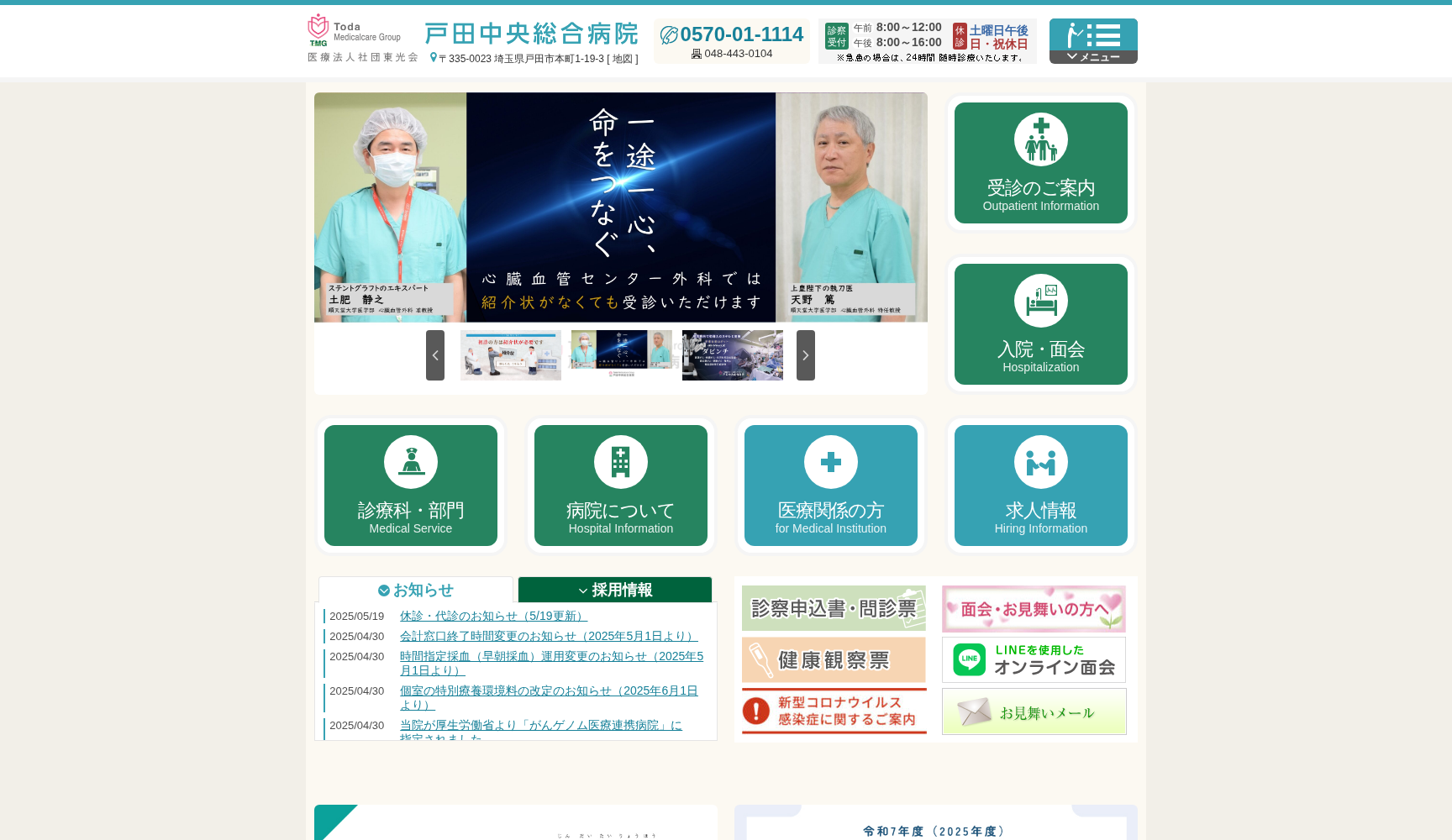Open the 休診・代診のお知らせ news link

[492, 616]
